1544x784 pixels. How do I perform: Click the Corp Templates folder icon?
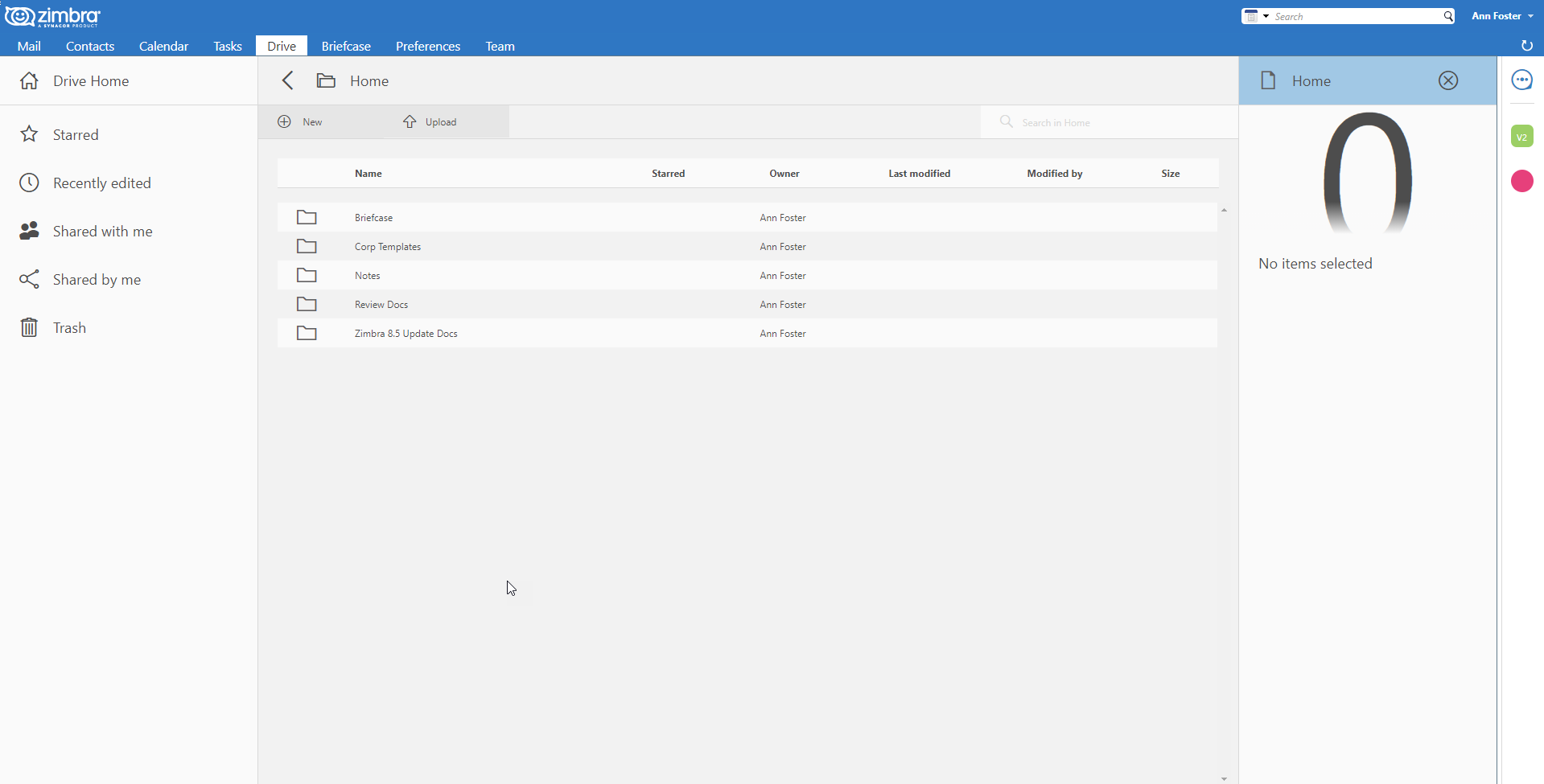tap(307, 246)
